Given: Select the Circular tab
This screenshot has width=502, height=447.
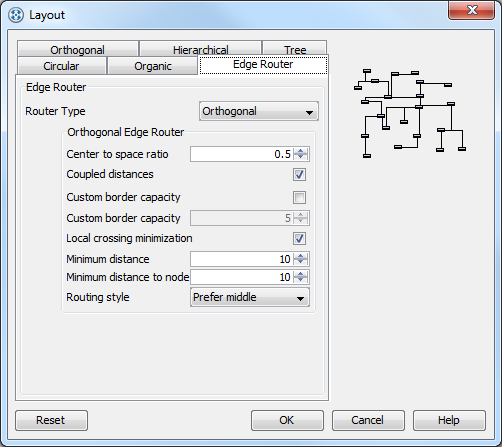Looking at the screenshot, I should pyautogui.click(x=62, y=66).
